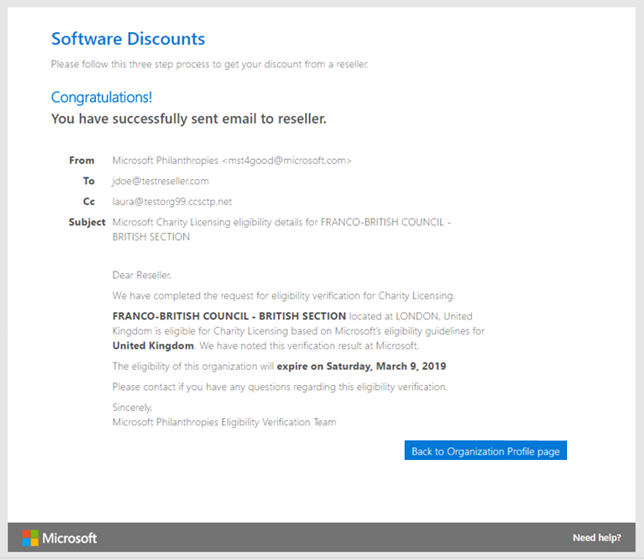
Task: Click recipient address jdoe@testreseller.com
Action: click(x=160, y=181)
